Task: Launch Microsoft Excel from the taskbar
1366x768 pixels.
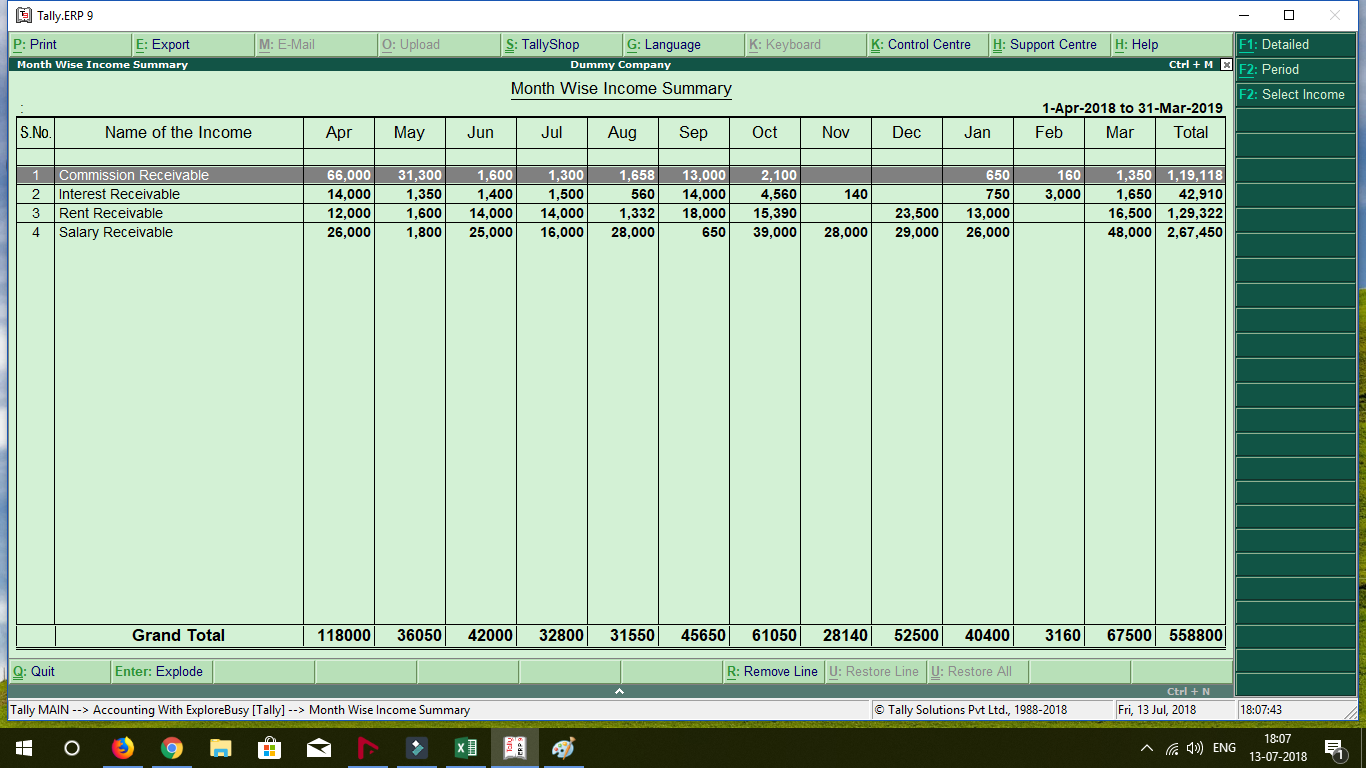Action: click(x=464, y=747)
